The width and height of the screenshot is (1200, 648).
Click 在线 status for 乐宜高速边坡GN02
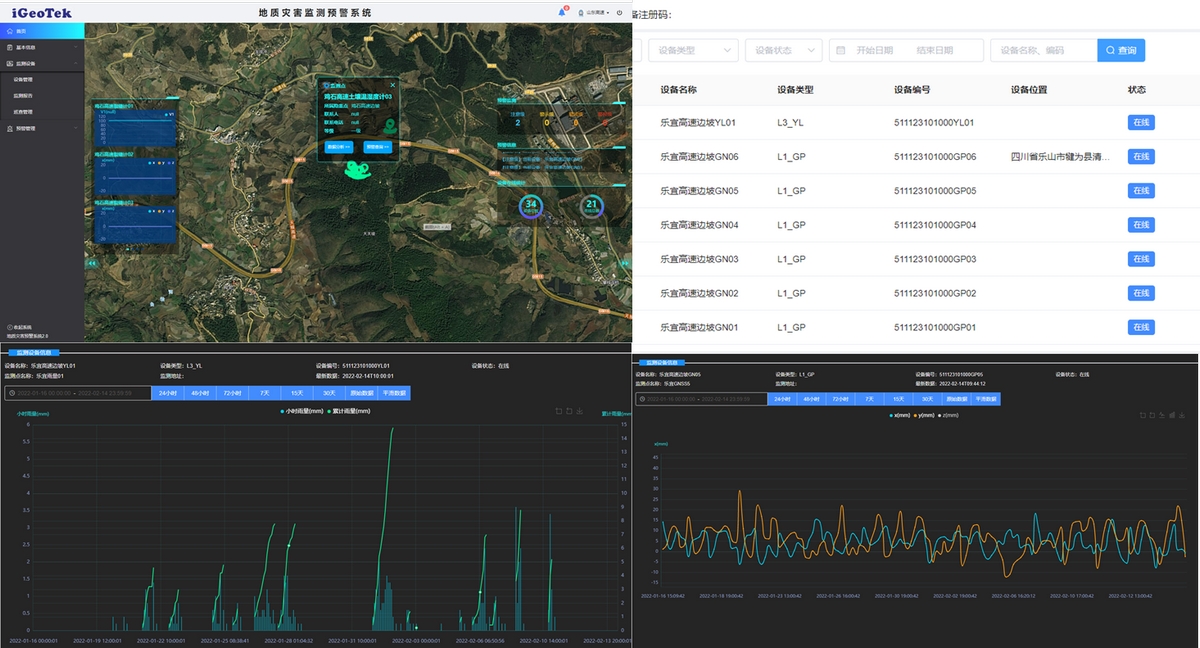(x=1141, y=293)
